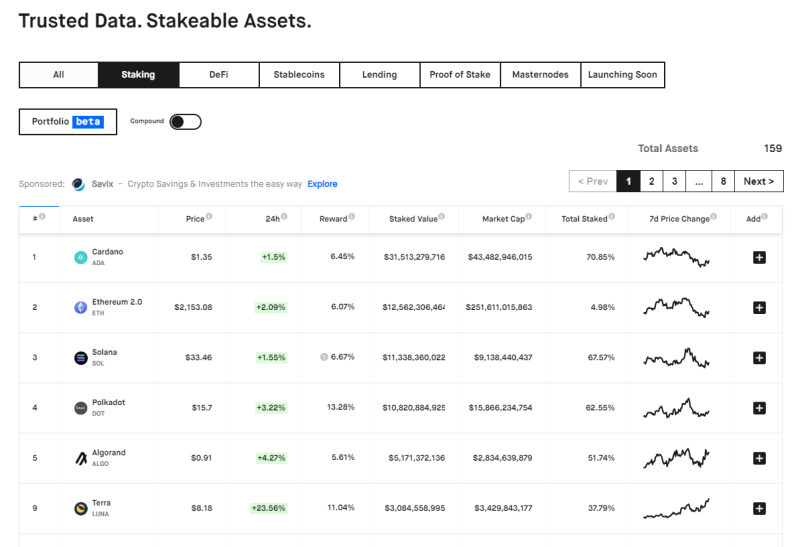Open the Lending tab
This screenshot has width=800, height=547.
(x=380, y=75)
